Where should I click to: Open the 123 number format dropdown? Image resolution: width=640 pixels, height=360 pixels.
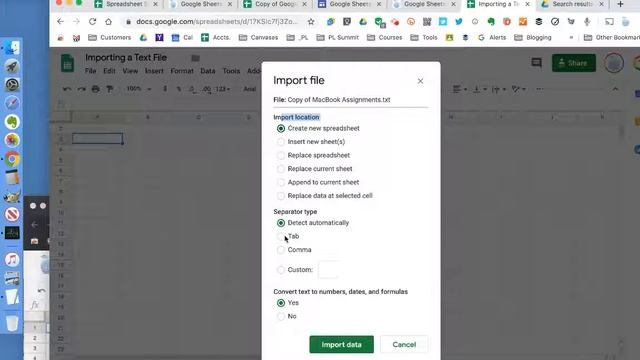tap(223, 89)
